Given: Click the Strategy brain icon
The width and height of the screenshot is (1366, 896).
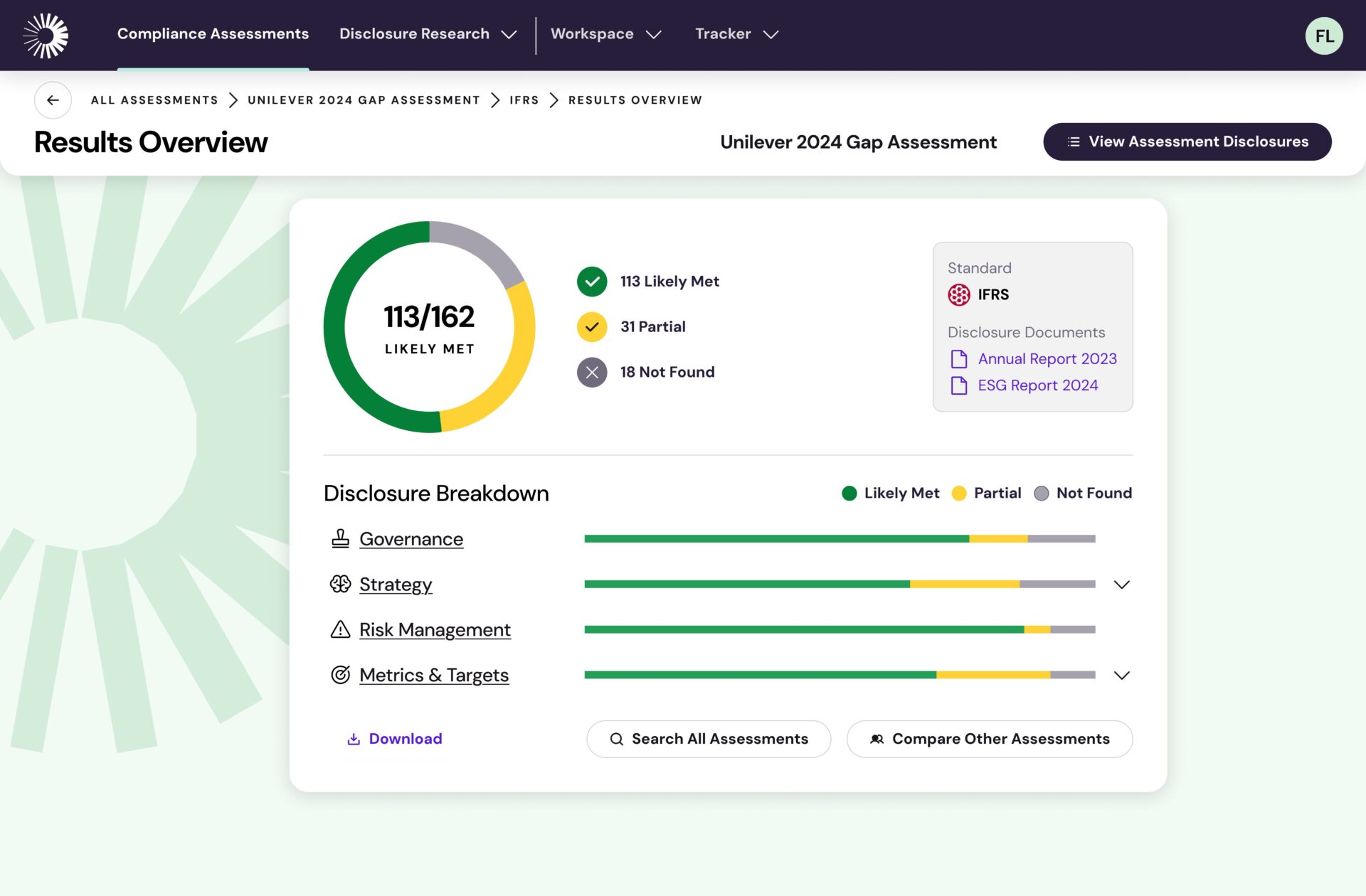Looking at the screenshot, I should [x=340, y=584].
